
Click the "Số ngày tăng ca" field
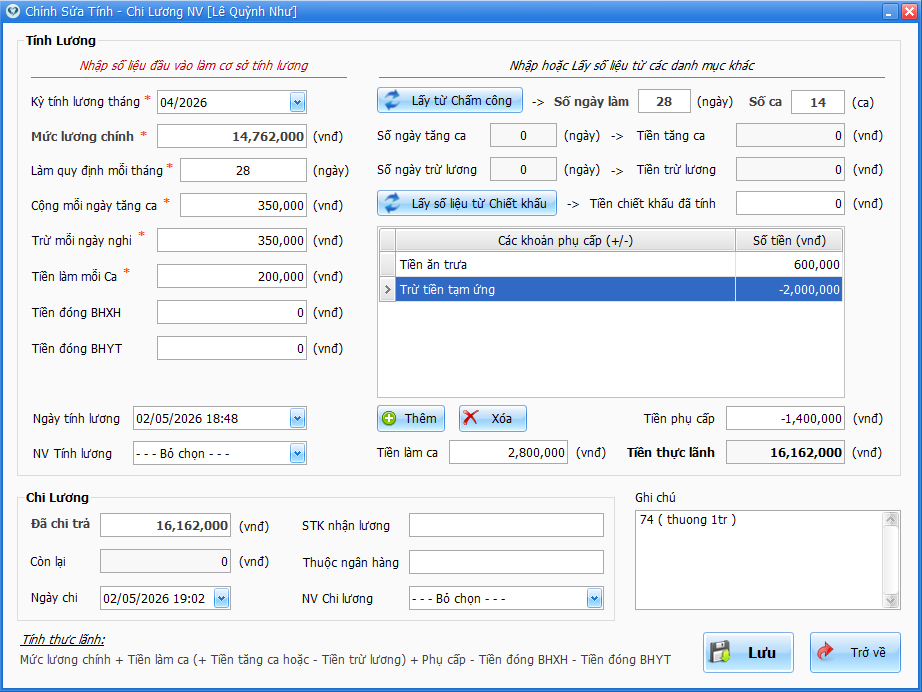(523, 136)
